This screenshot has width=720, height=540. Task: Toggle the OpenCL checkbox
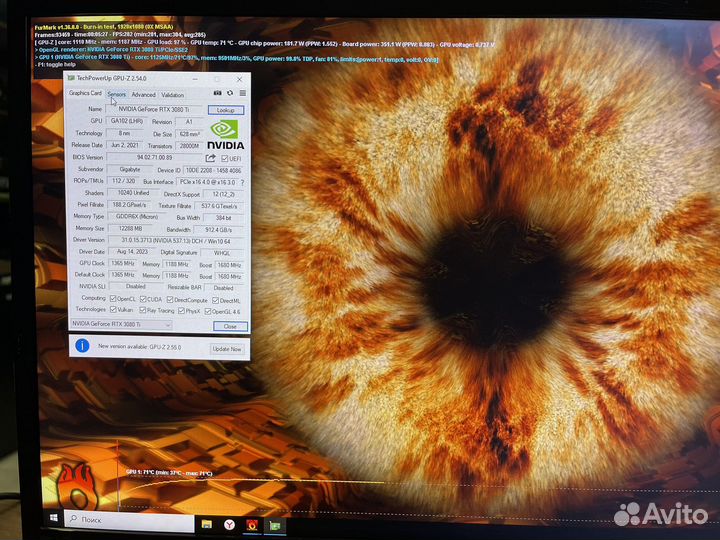[x=113, y=298]
